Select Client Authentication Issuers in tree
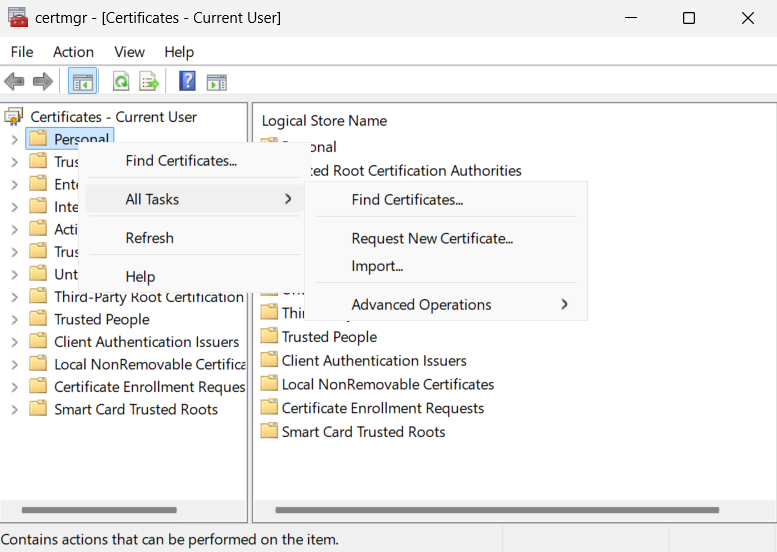This screenshot has width=777, height=552. pyautogui.click(x=146, y=342)
